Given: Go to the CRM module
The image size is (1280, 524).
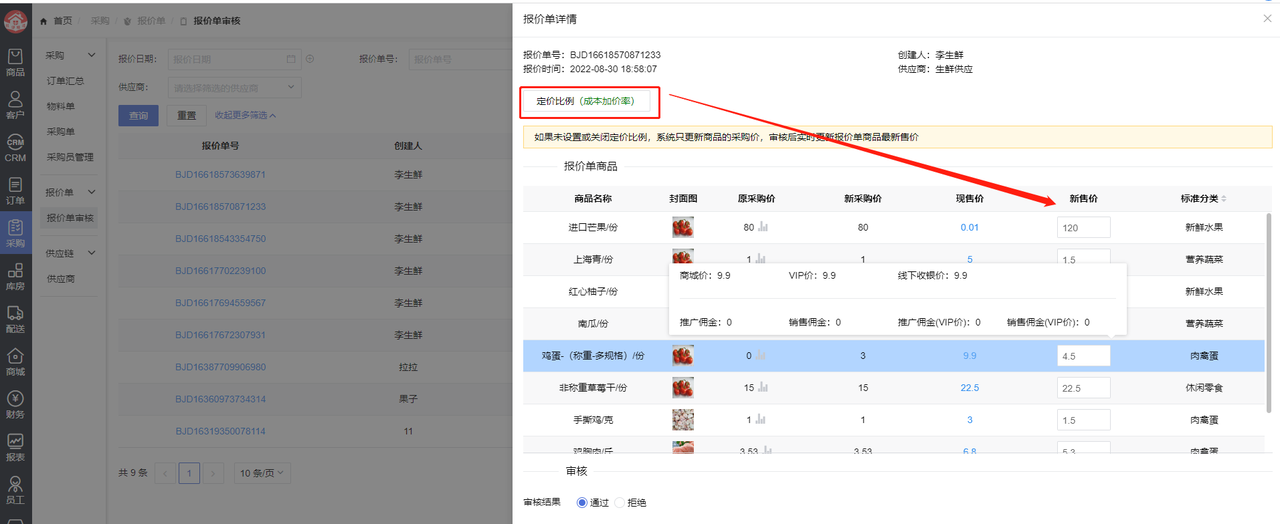Looking at the screenshot, I should [15, 148].
